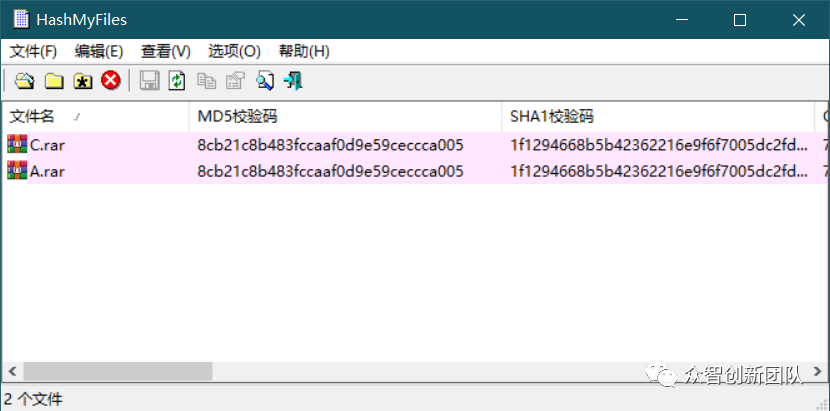This screenshot has width=830, height=411.
Task: Open the 选项(O) menu
Action: 234,52
